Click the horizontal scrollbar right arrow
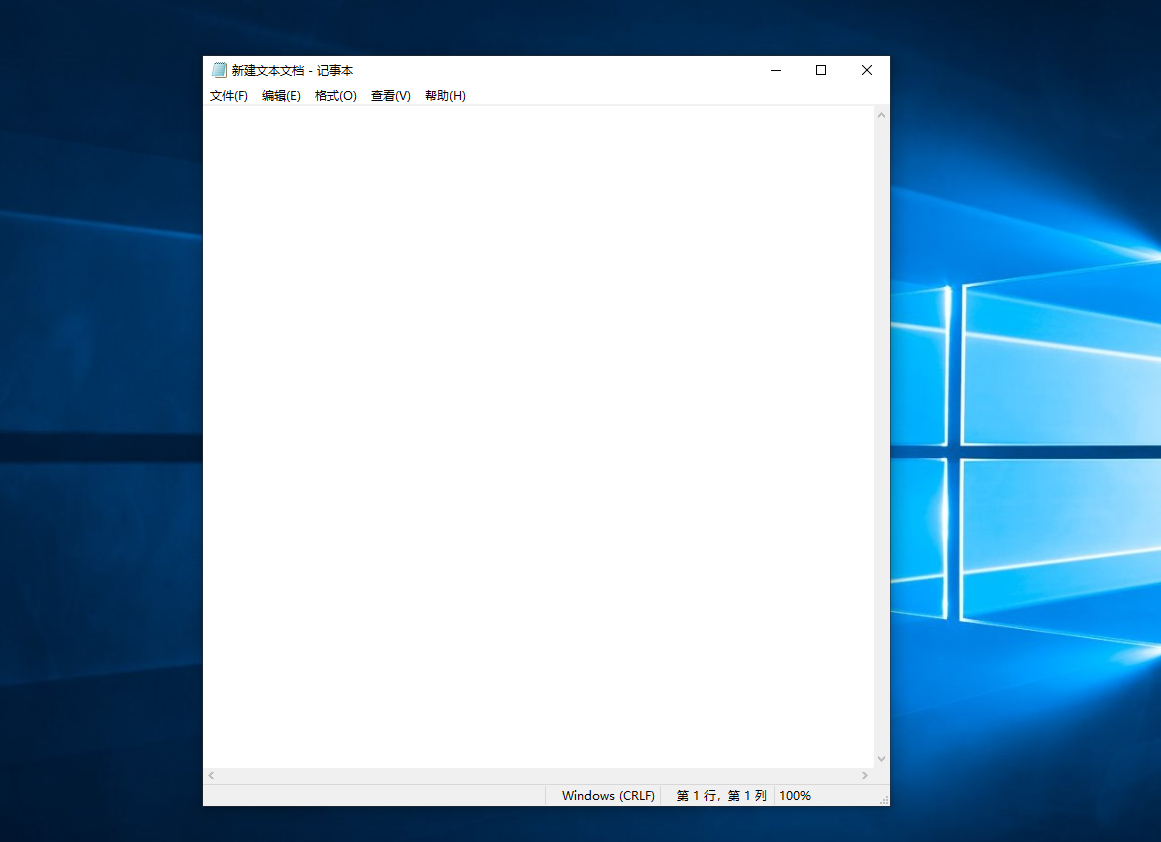1161x842 pixels. (x=865, y=776)
